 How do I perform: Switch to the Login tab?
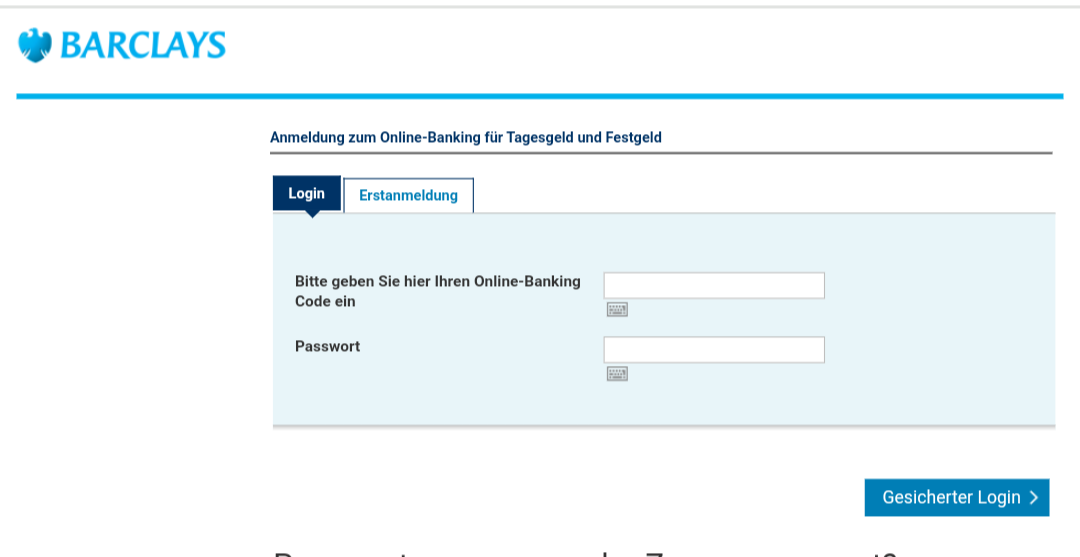[306, 193]
